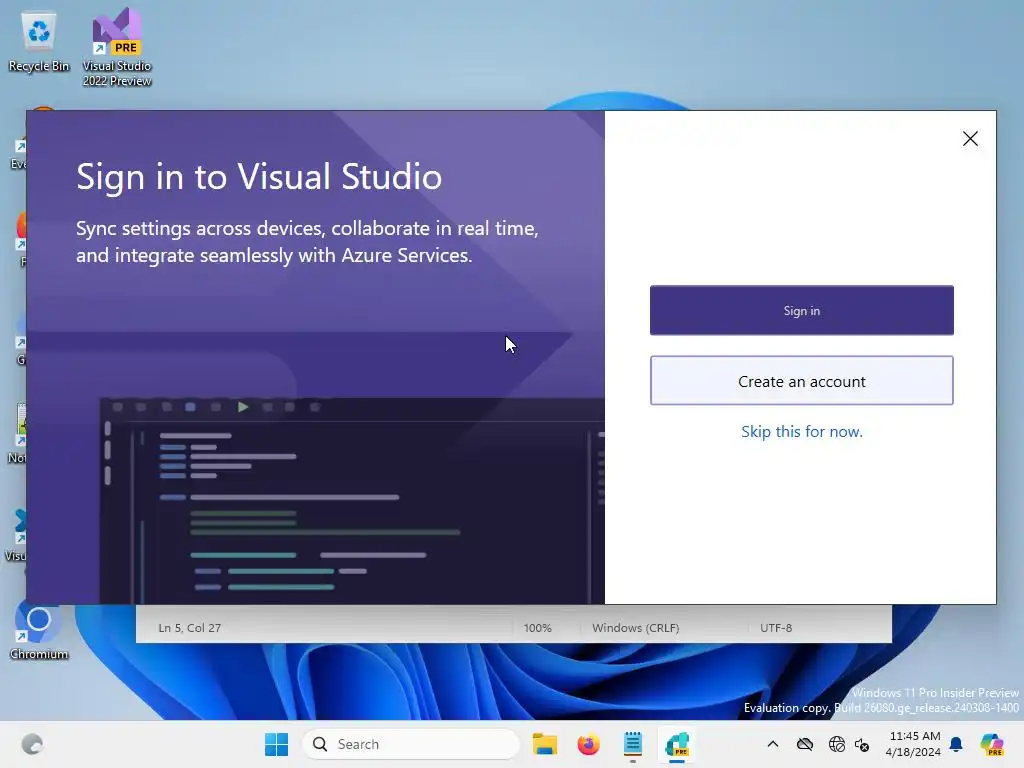Launch Firefox from the taskbar

pyautogui.click(x=588, y=744)
